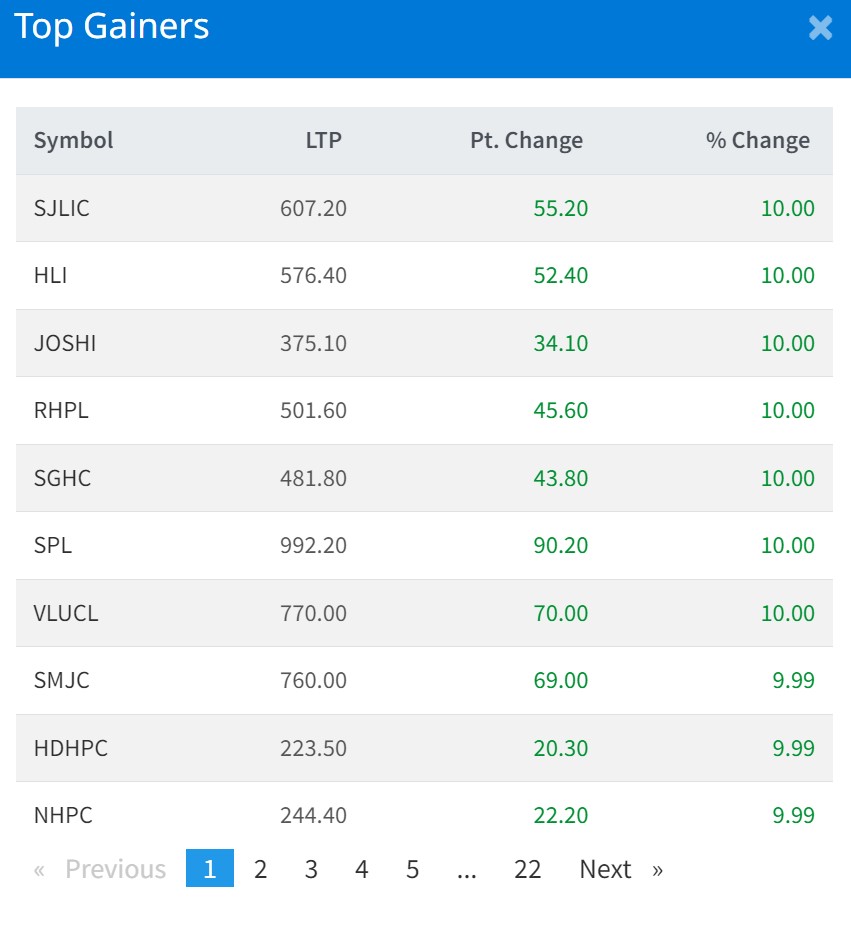
Task: Jump to page 5 of gainers
Action: [412, 869]
